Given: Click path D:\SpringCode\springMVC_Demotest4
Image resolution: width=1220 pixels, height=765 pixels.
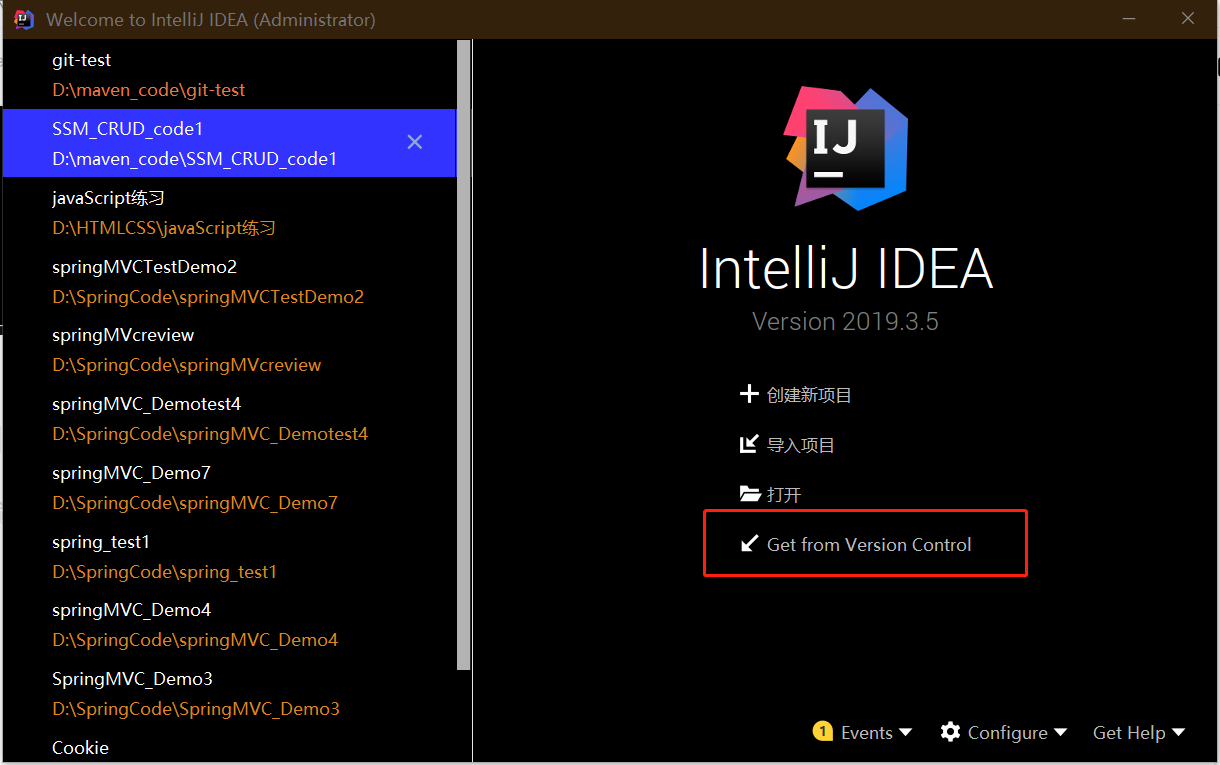Looking at the screenshot, I should (x=210, y=434).
